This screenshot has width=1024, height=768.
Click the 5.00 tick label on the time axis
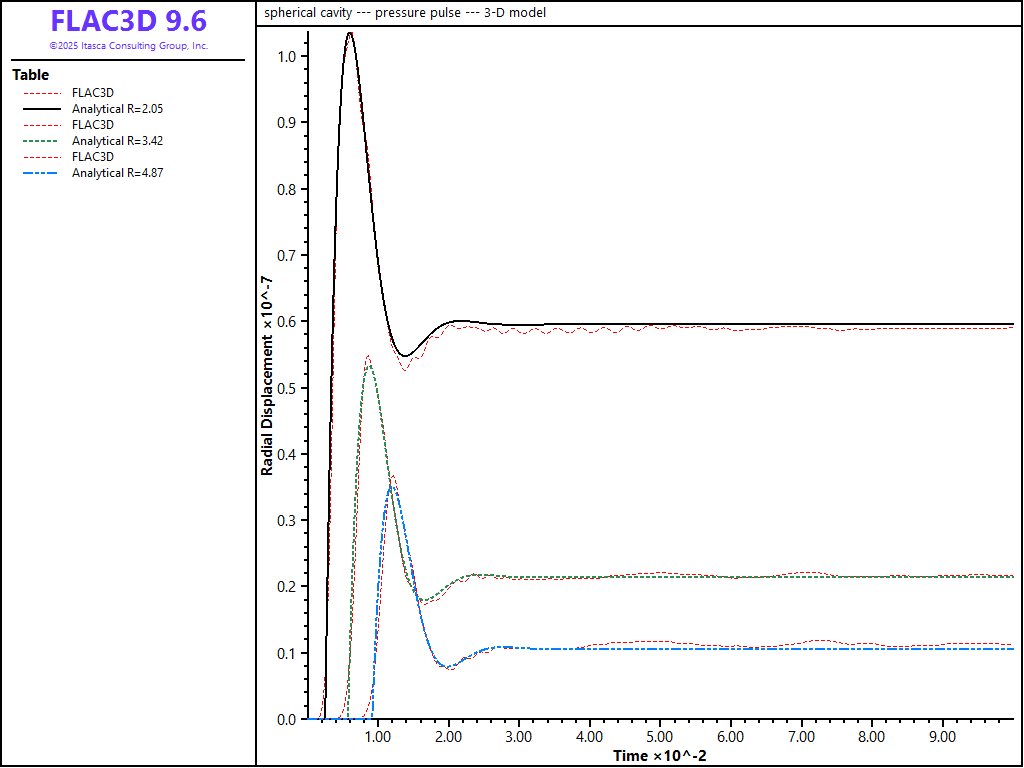(x=661, y=737)
